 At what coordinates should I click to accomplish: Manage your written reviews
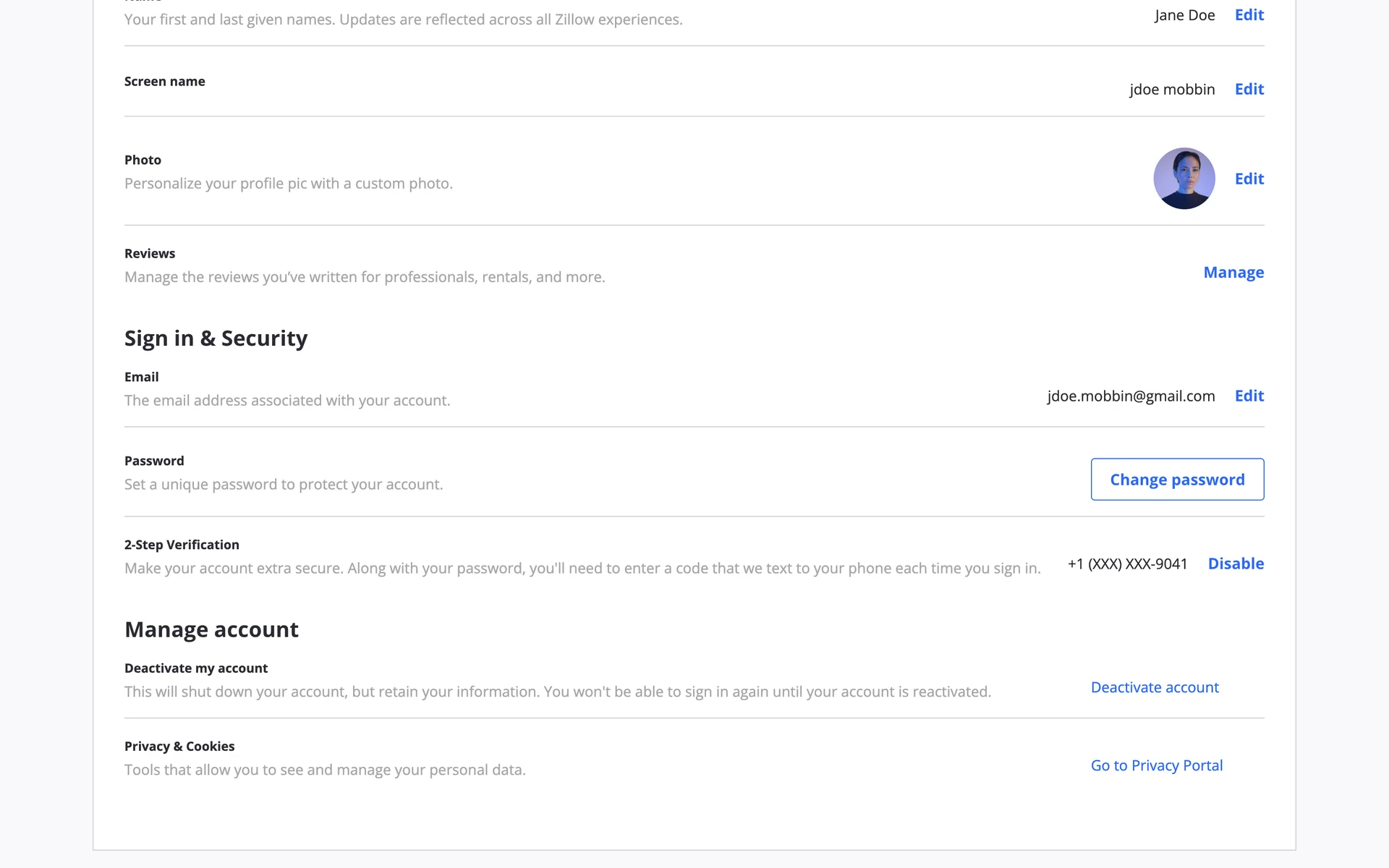pos(1233,273)
